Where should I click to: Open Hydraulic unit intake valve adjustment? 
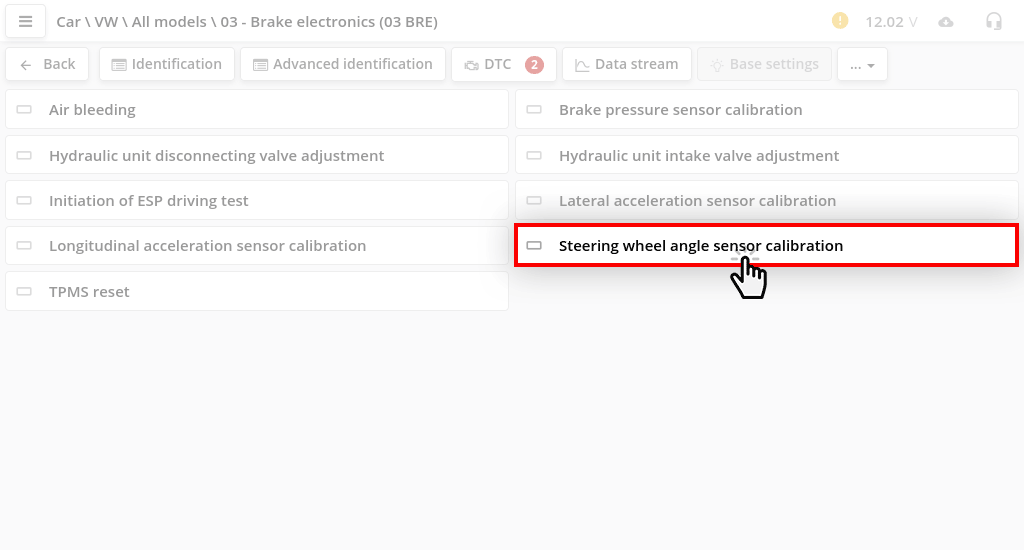767,156
